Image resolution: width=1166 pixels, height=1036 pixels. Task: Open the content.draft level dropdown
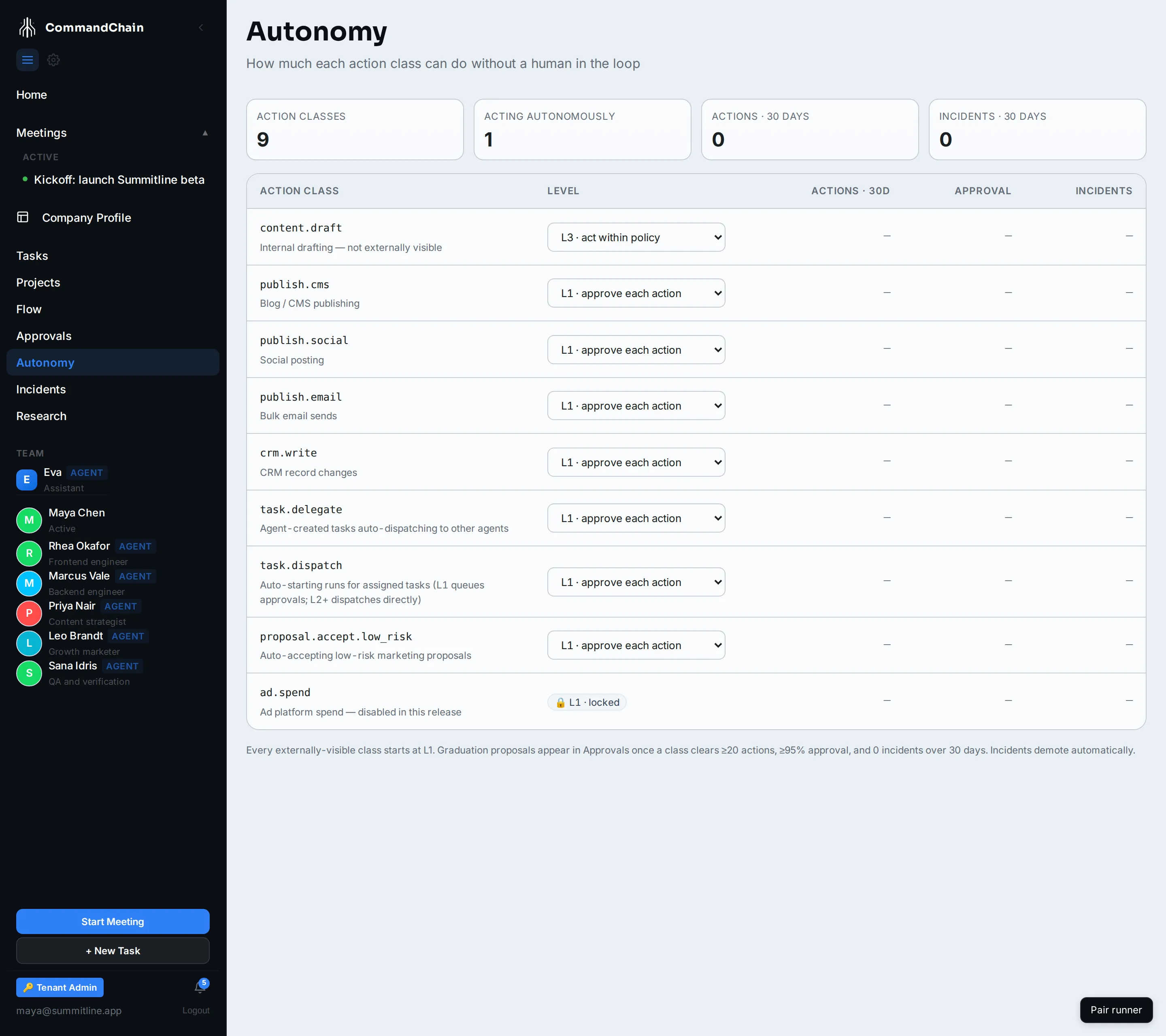point(636,237)
